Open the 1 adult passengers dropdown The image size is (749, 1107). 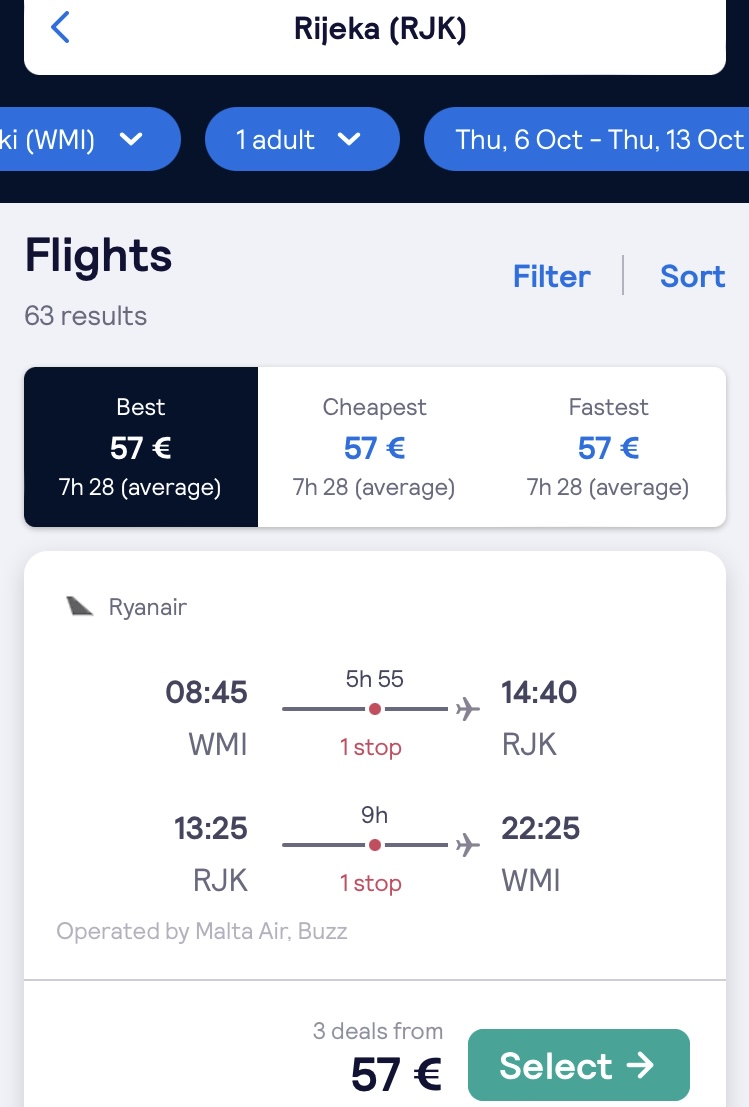pyautogui.click(x=302, y=139)
